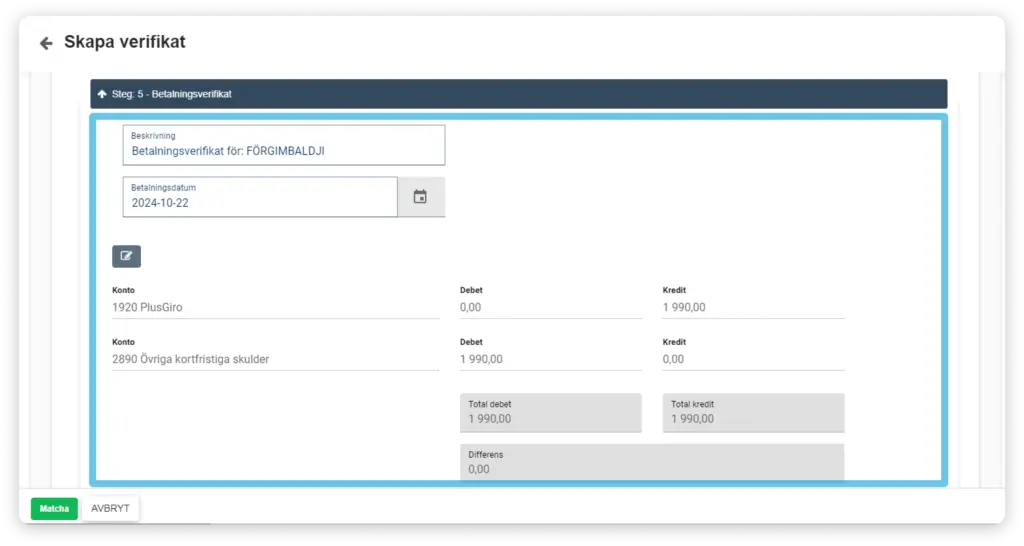Screen dimensions: 1024x546
Task: Cancel with the AVBRYT button
Action: click(x=110, y=508)
